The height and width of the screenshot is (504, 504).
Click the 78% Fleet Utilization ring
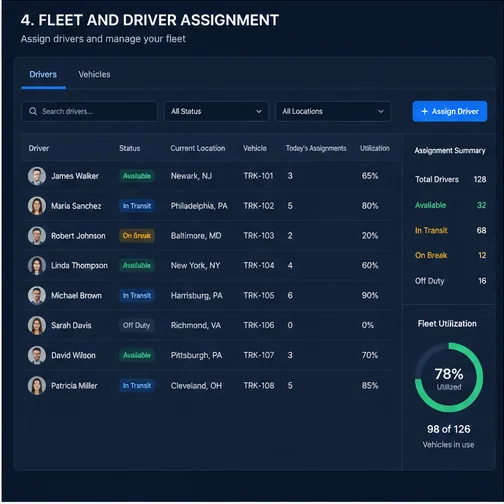[449, 377]
